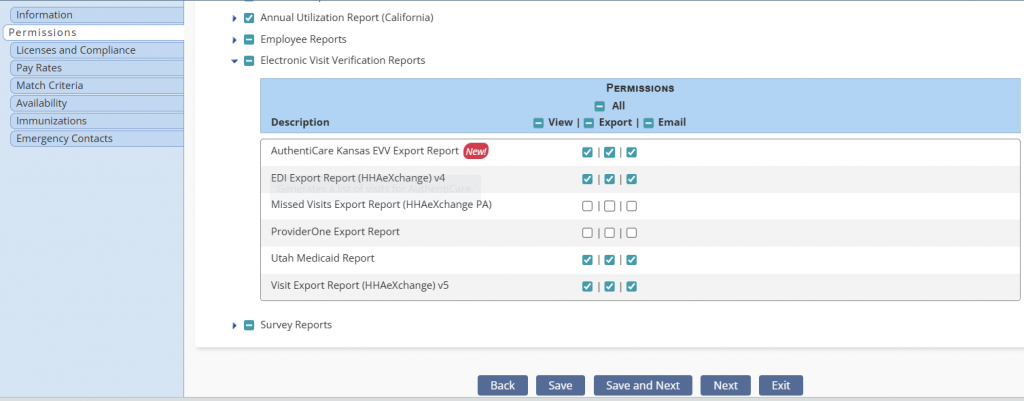Toggle Survey Reports group checkbox

click(x=250, y=325)
